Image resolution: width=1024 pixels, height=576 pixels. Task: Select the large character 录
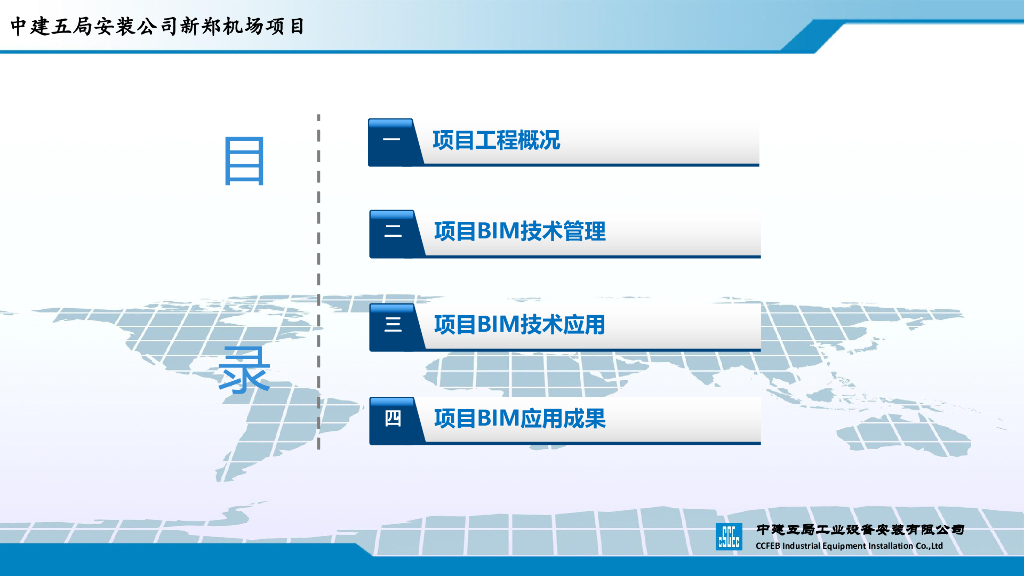tap(244, 370)
